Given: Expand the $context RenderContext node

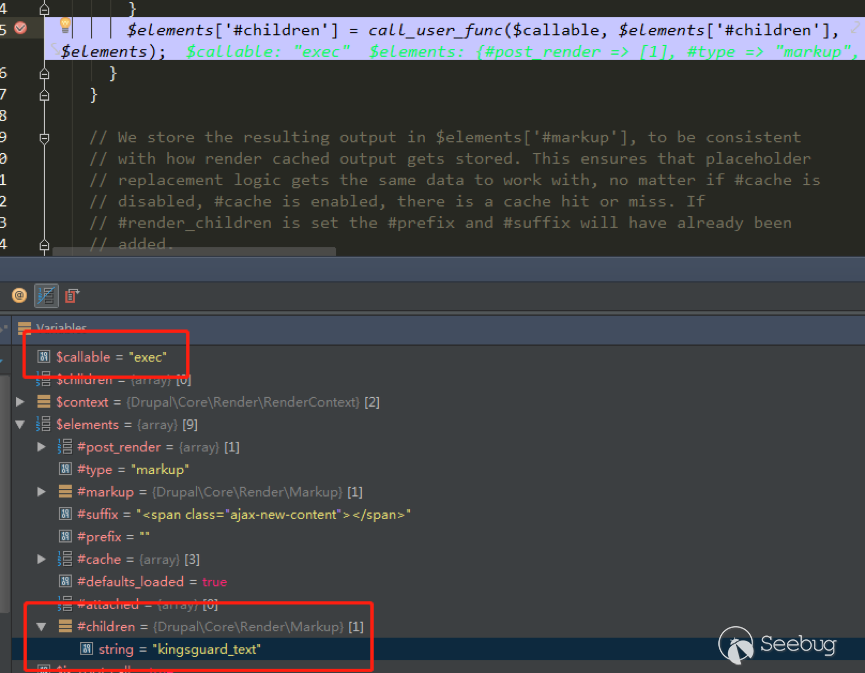Looking at the screenshot, I should point(20,402).
